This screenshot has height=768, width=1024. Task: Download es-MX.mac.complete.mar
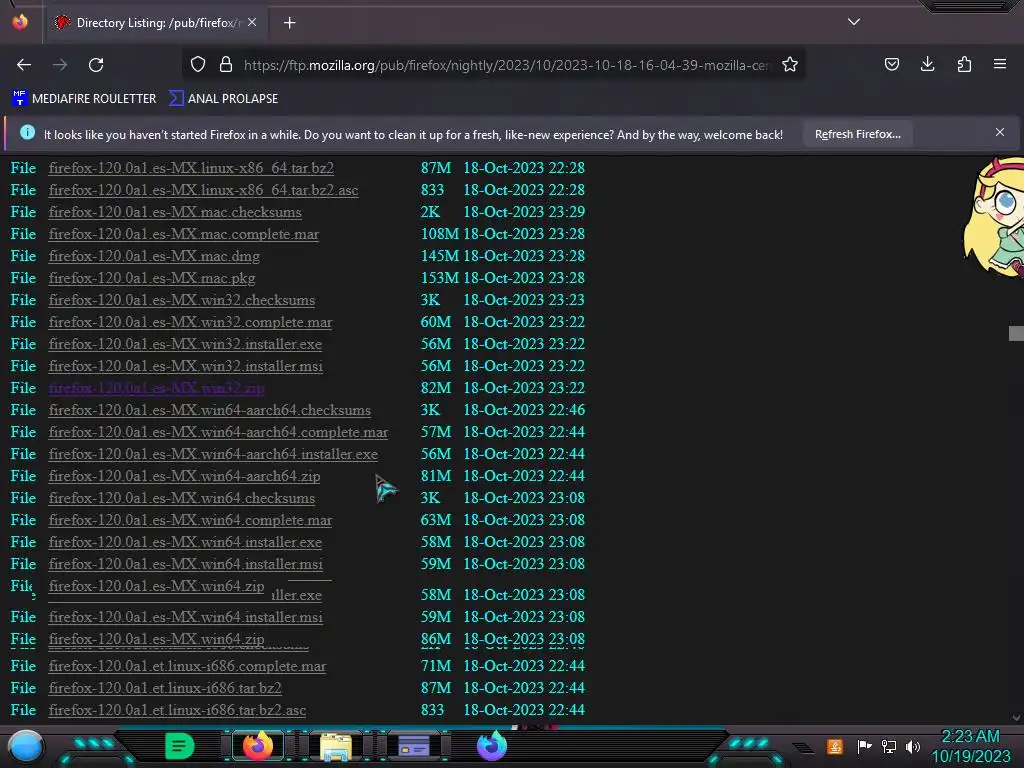pos(184,234)
